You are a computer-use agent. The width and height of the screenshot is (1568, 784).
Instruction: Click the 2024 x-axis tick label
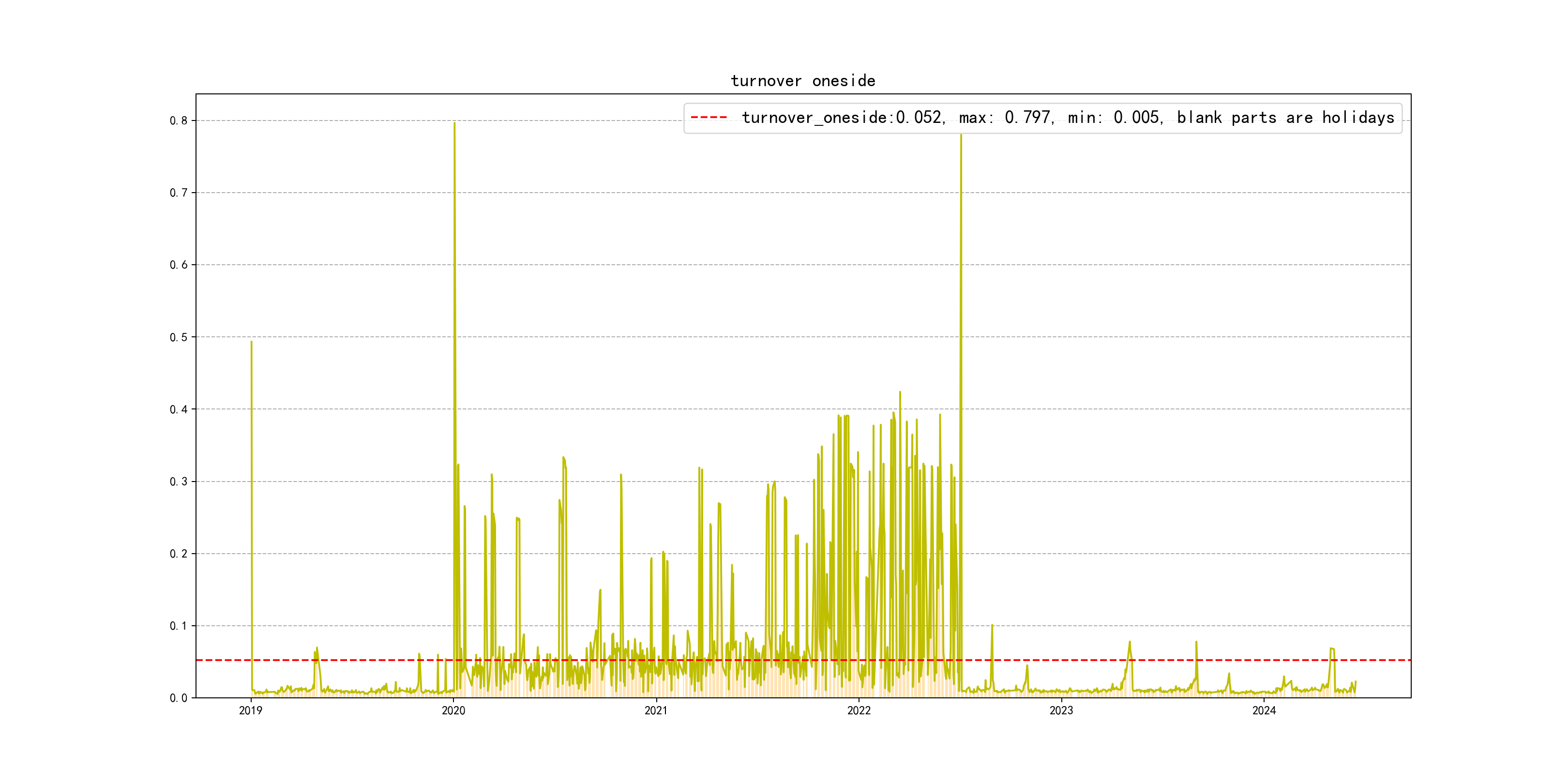click(x=1264, y=710)
